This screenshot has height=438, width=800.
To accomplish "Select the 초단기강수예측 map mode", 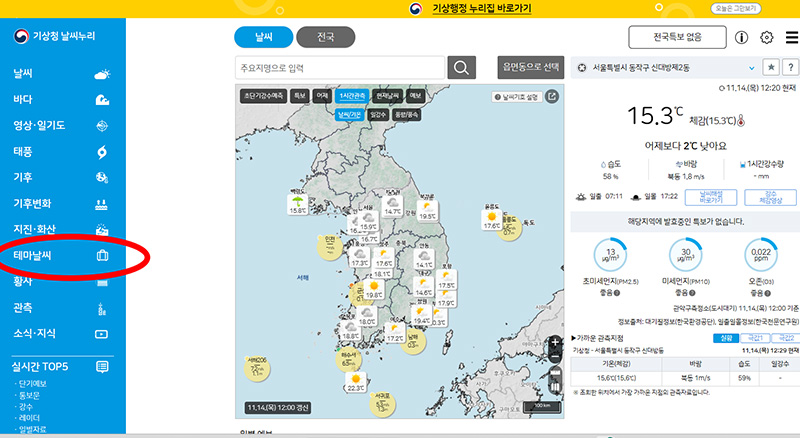I will pos(263,96).
